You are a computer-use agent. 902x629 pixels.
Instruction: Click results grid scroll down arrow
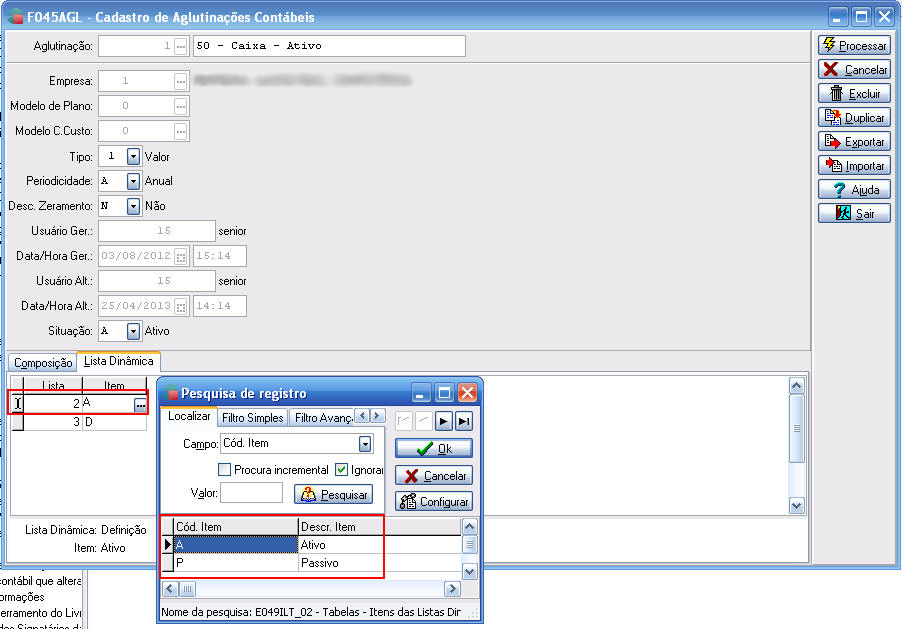tap(469, 571)
